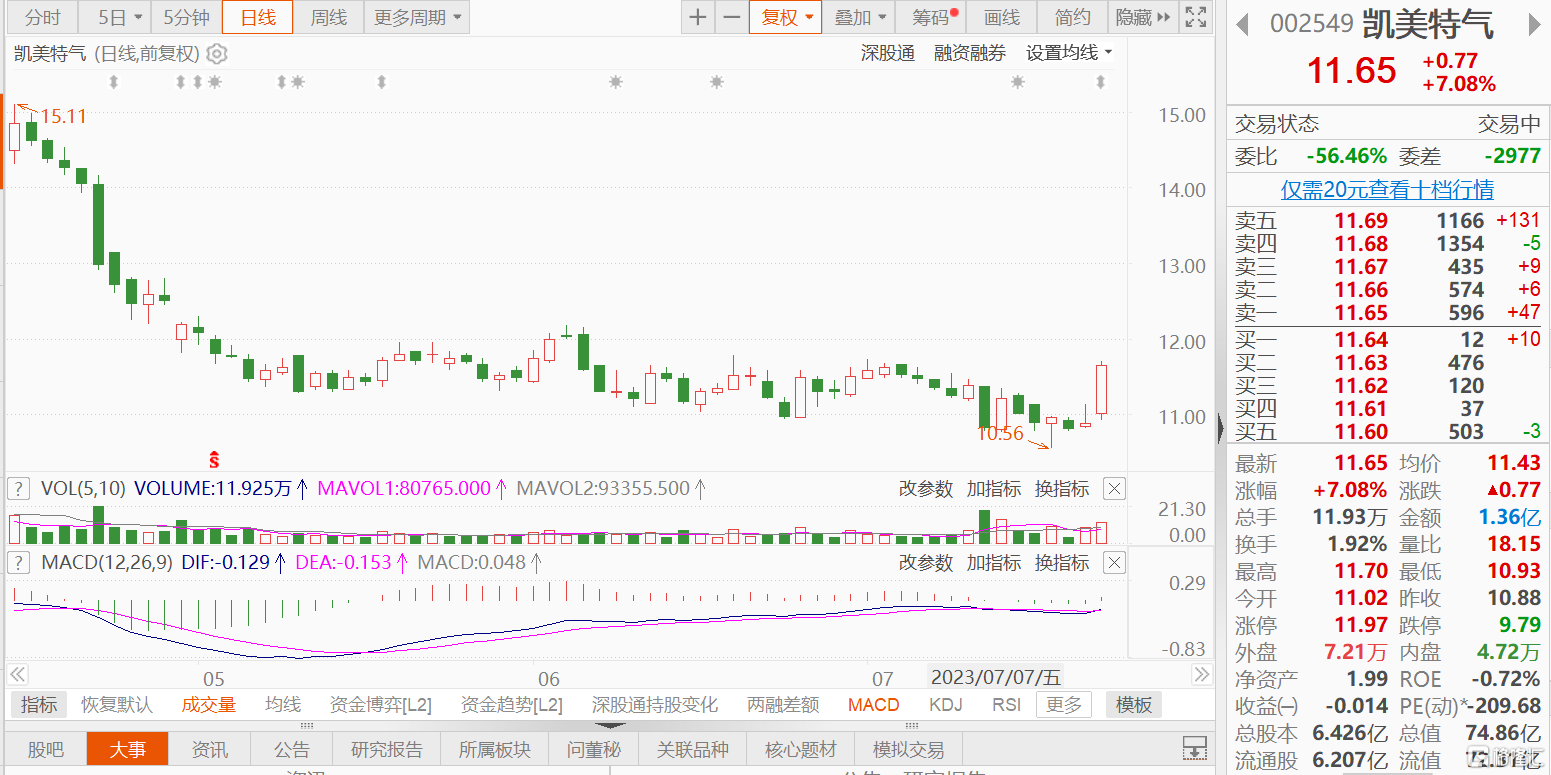Activate 画线 drawing tools

pos(1001,17)
